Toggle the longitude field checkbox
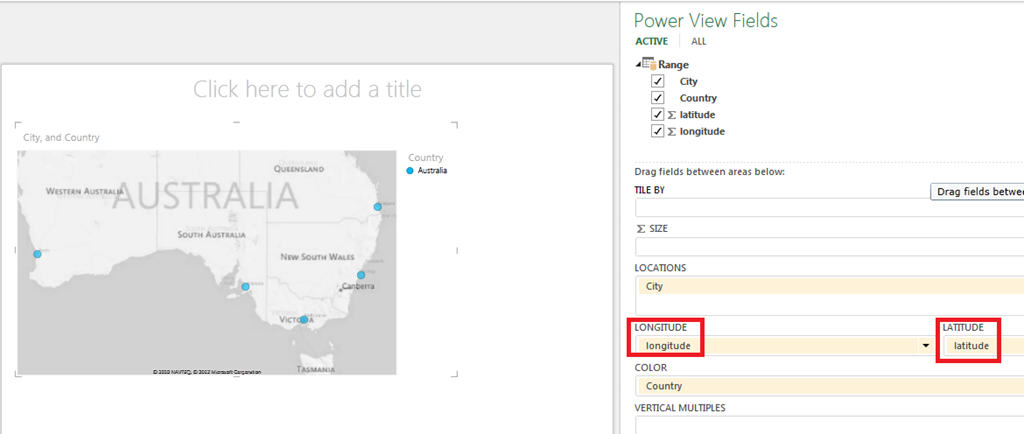 click(658, 131)
